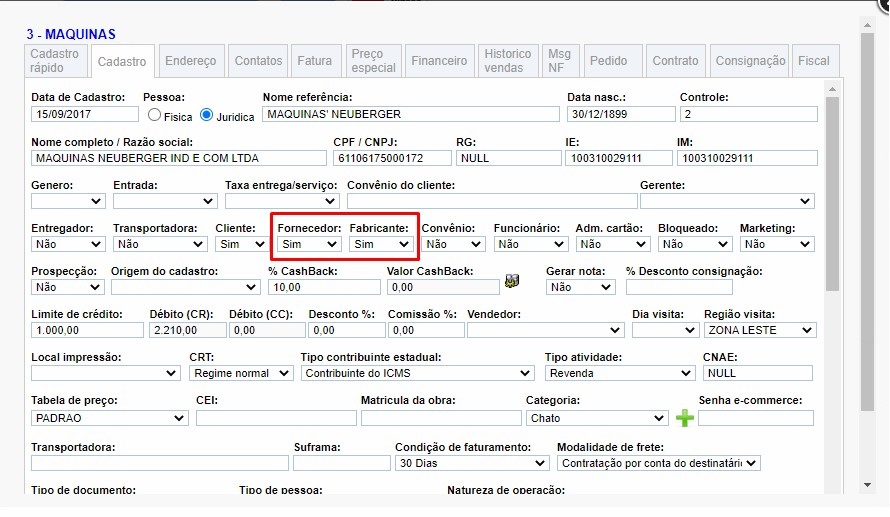Switch to the Financeiro tab
Viewport: 890px width, 517px height.
click(439, 61)
